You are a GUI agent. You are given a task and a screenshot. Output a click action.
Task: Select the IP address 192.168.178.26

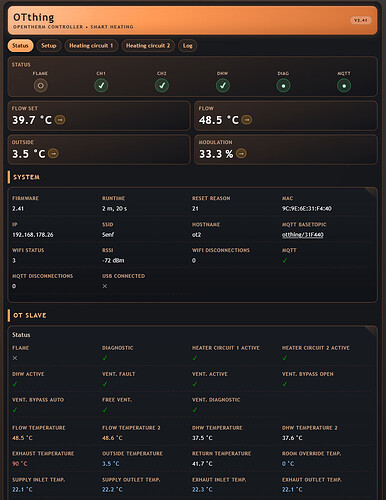tap(33, 235)
